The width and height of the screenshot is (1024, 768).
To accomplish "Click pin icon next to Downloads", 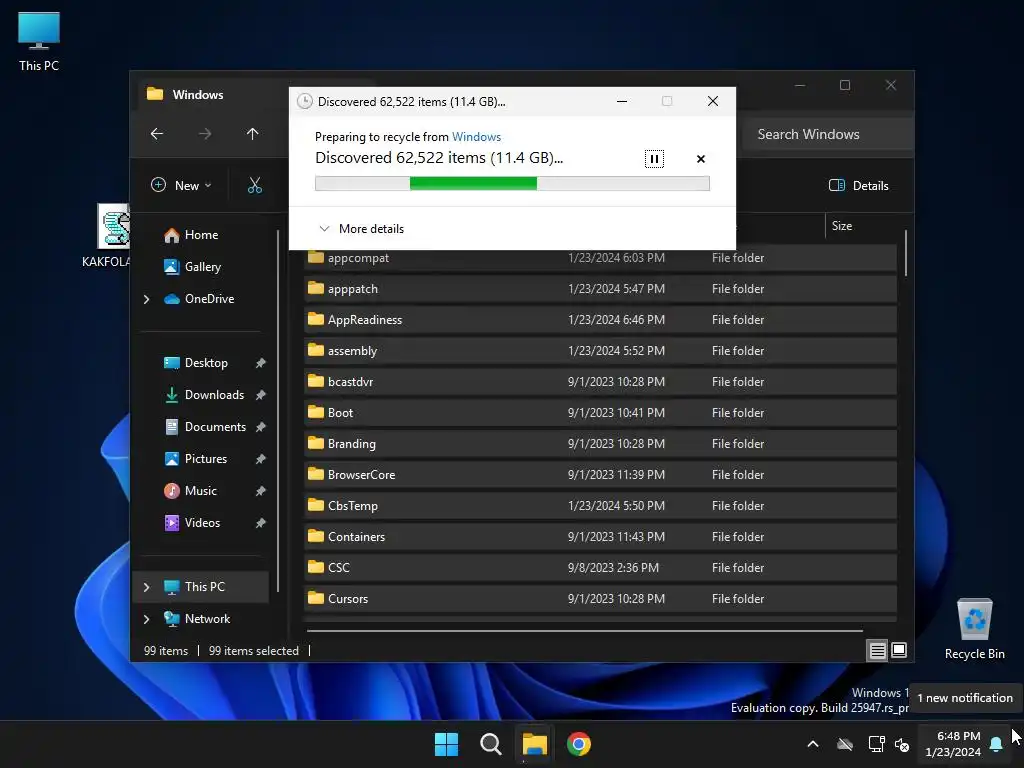I will (x=261, y=395).
